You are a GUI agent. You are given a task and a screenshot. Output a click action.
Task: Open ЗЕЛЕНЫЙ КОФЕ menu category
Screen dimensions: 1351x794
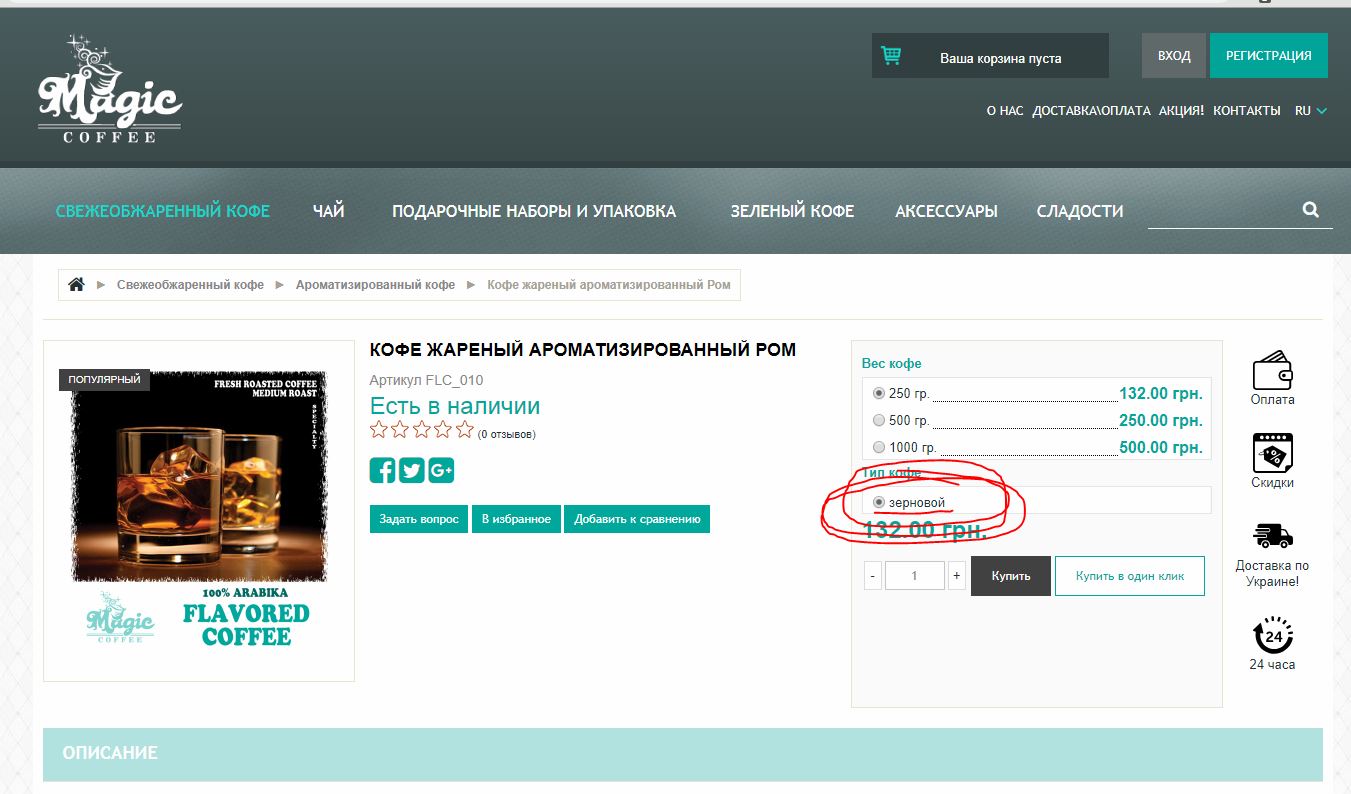(792, 211)
